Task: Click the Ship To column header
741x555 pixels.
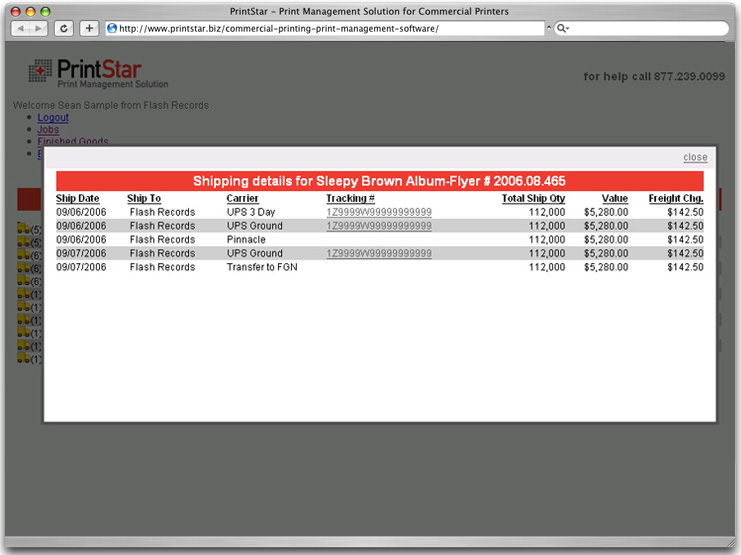Action: coord(144,199)
